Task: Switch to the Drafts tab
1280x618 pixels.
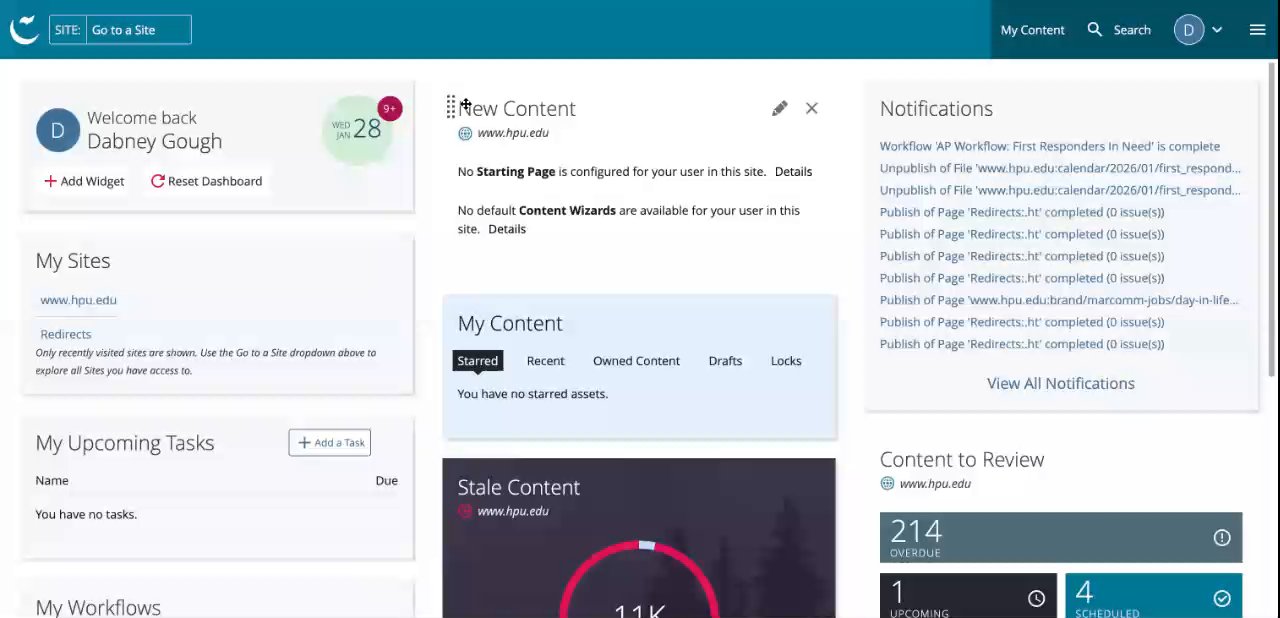Action: click(x=725, y=361)
